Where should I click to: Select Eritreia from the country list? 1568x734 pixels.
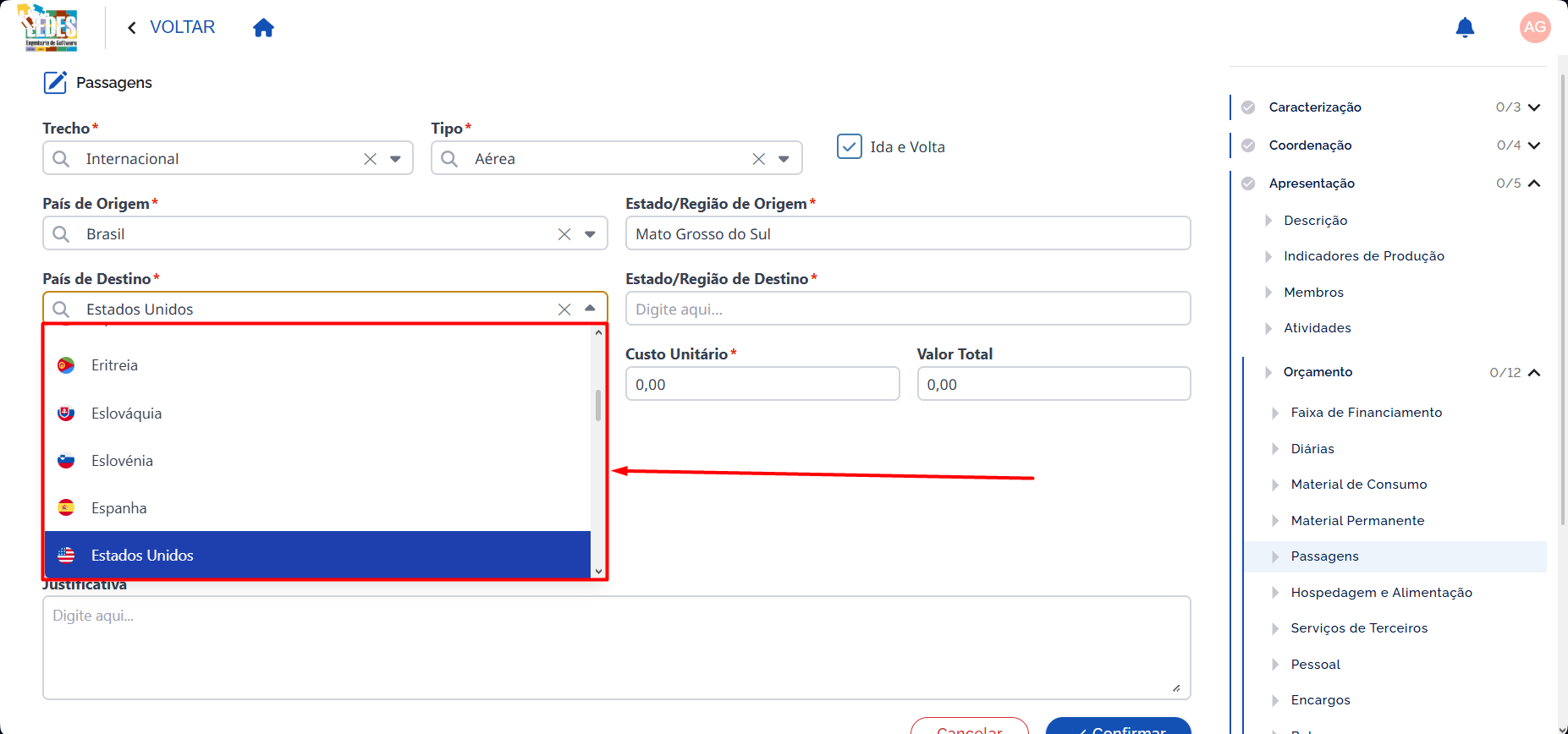[x=317, y=365]
